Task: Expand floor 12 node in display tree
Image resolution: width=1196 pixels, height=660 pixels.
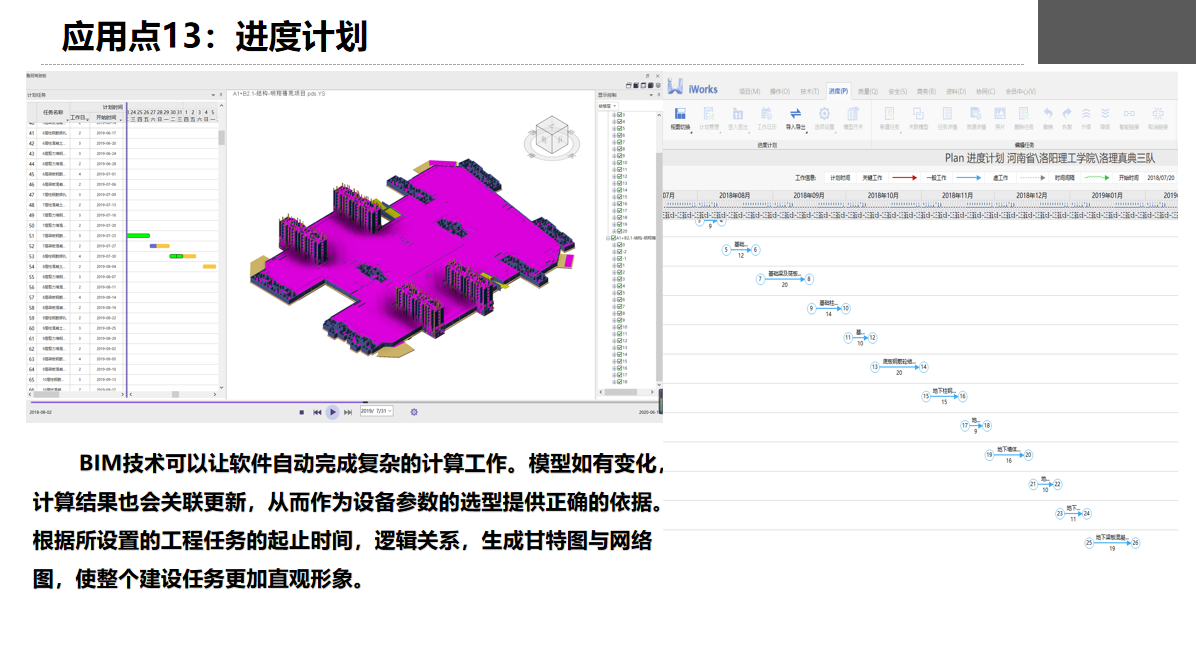Action: (614, 176)
